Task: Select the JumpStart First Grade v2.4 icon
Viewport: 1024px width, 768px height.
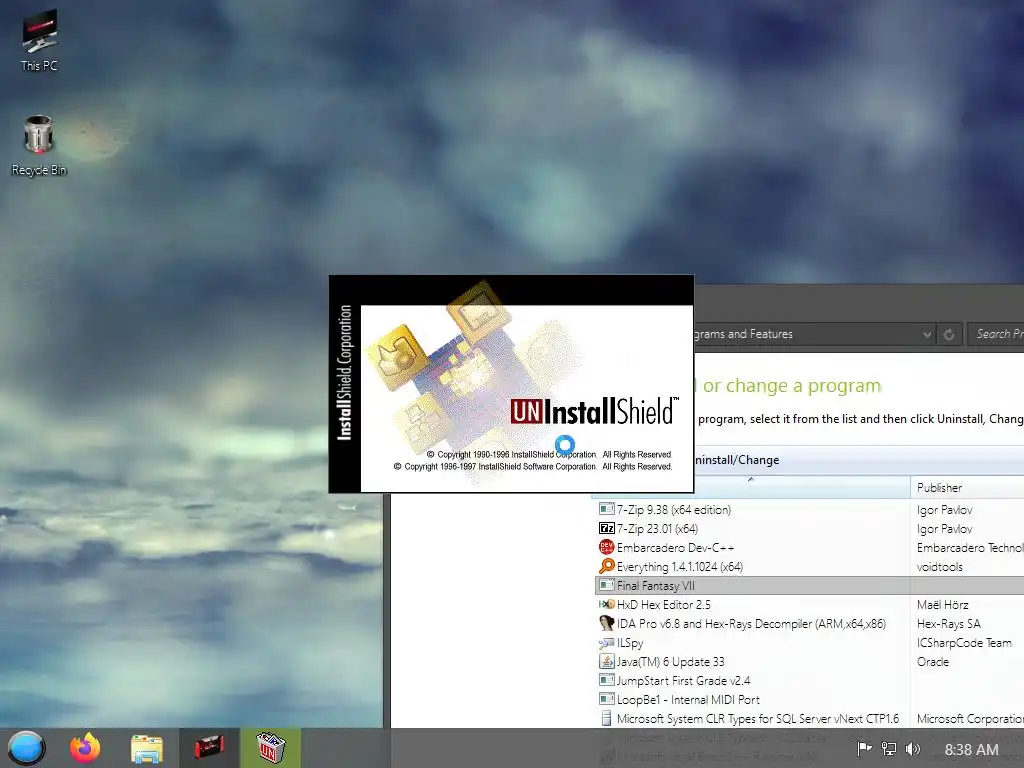Action: click(606, 680)
